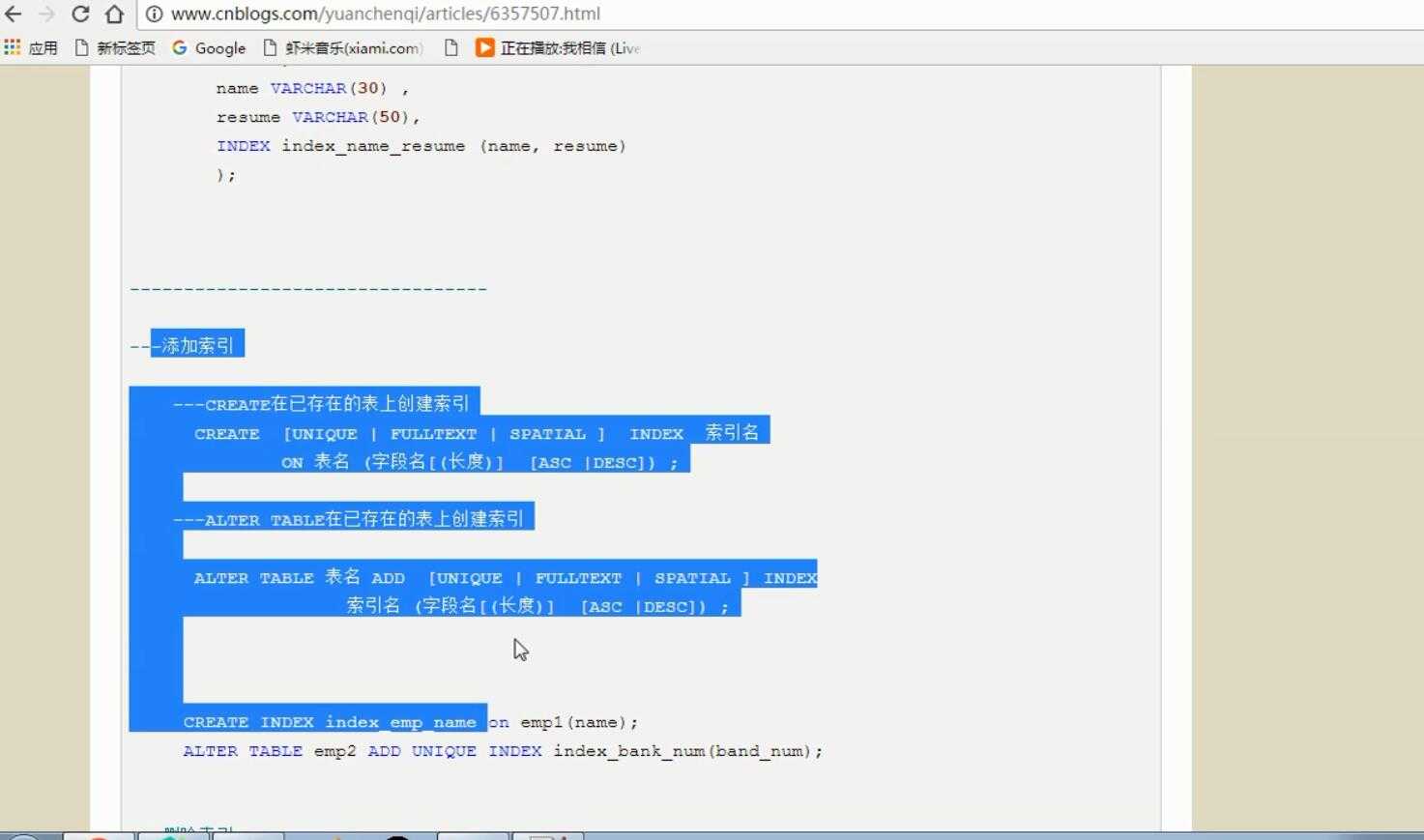
Task: View site info icon beside the URL
Action: point(154,14)
